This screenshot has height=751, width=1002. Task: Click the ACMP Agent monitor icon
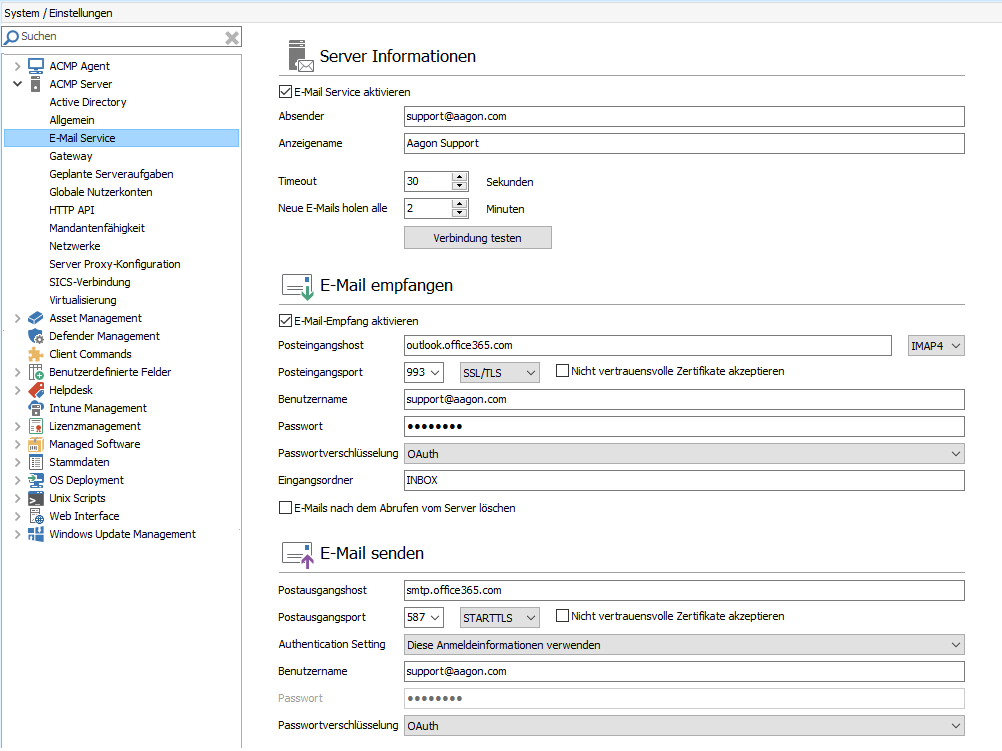[x=36, y=66]
